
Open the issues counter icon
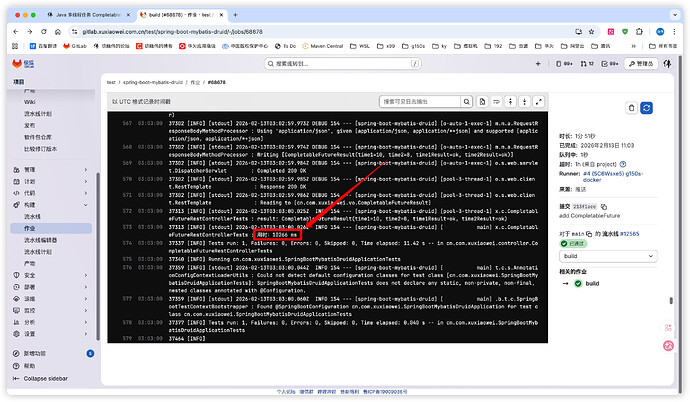coord(564,64)
